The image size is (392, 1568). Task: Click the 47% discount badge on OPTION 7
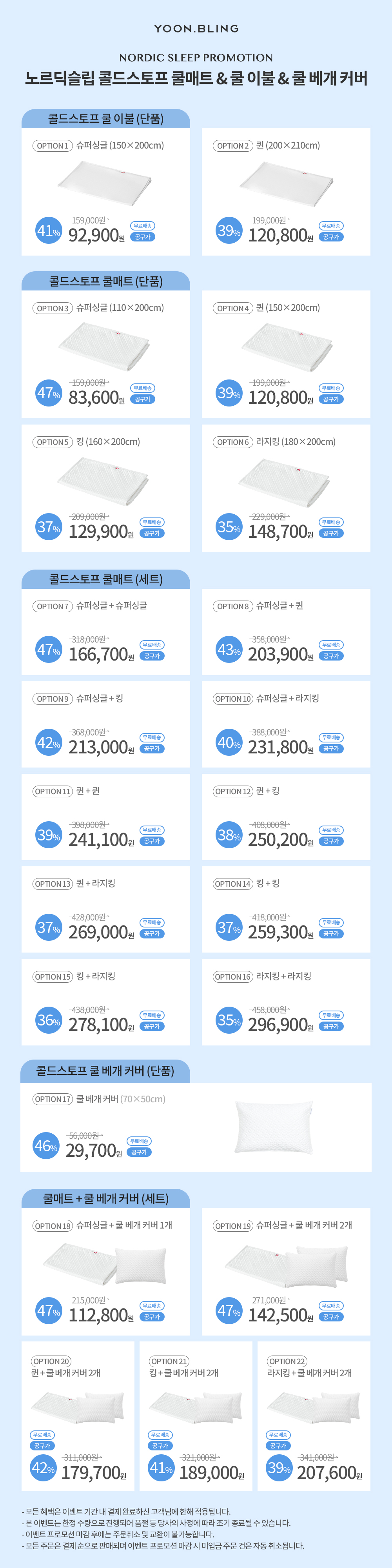49,650
